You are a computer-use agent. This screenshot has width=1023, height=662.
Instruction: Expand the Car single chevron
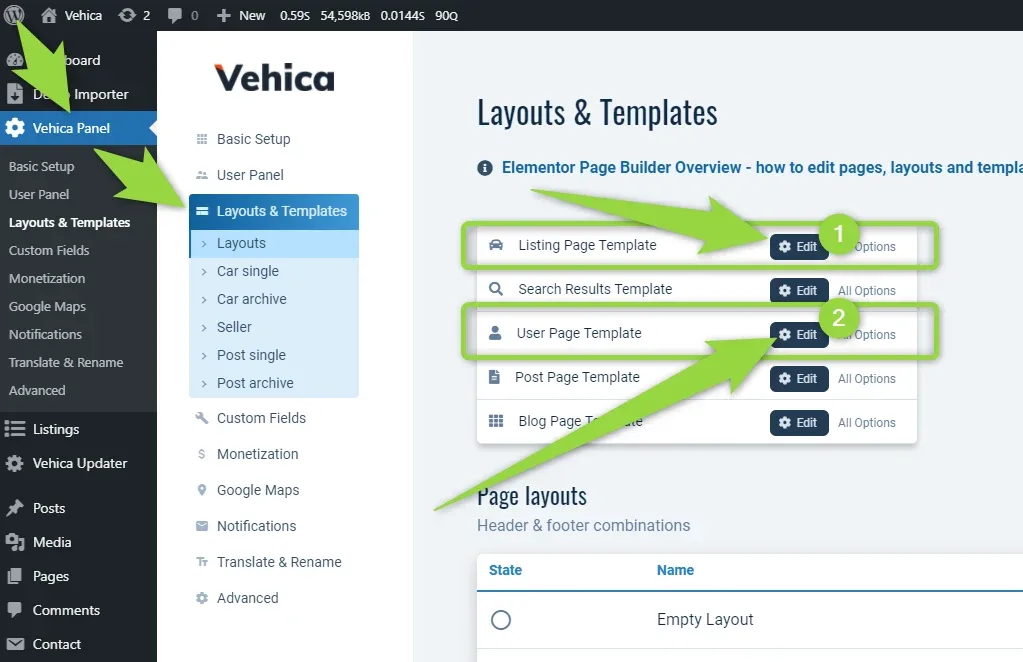click(x=204, y=271)
